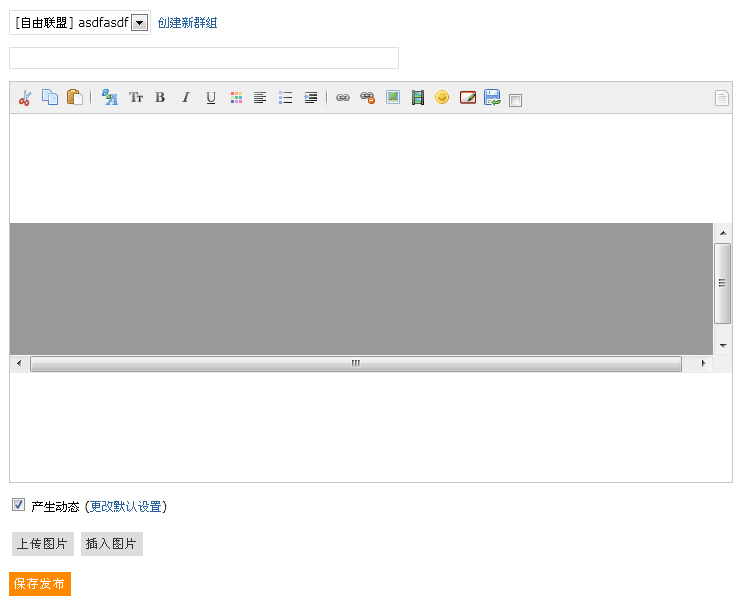Open the 更改默认设置 link

125,507
